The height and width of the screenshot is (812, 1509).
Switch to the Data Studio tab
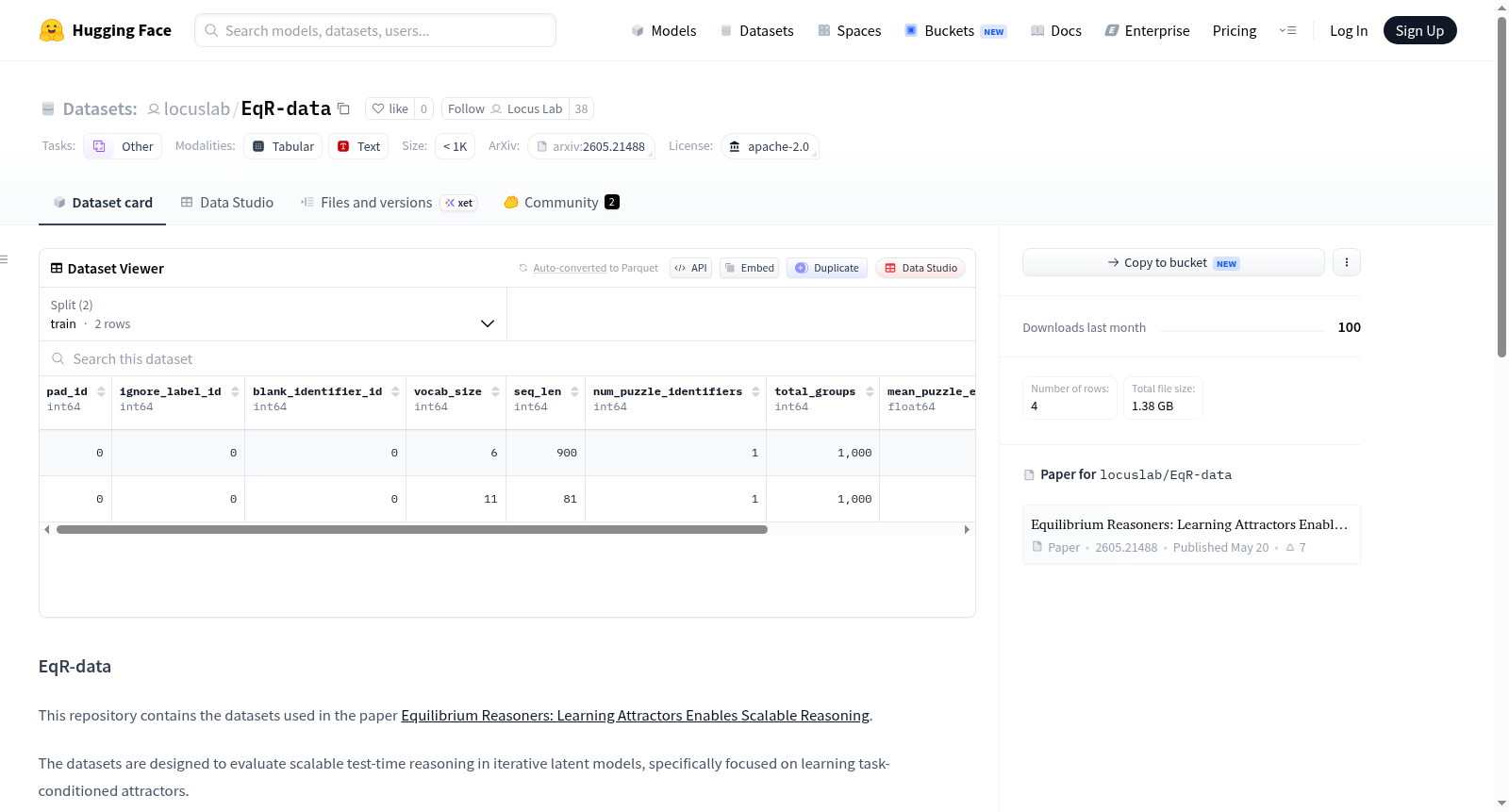pos(227,203)
